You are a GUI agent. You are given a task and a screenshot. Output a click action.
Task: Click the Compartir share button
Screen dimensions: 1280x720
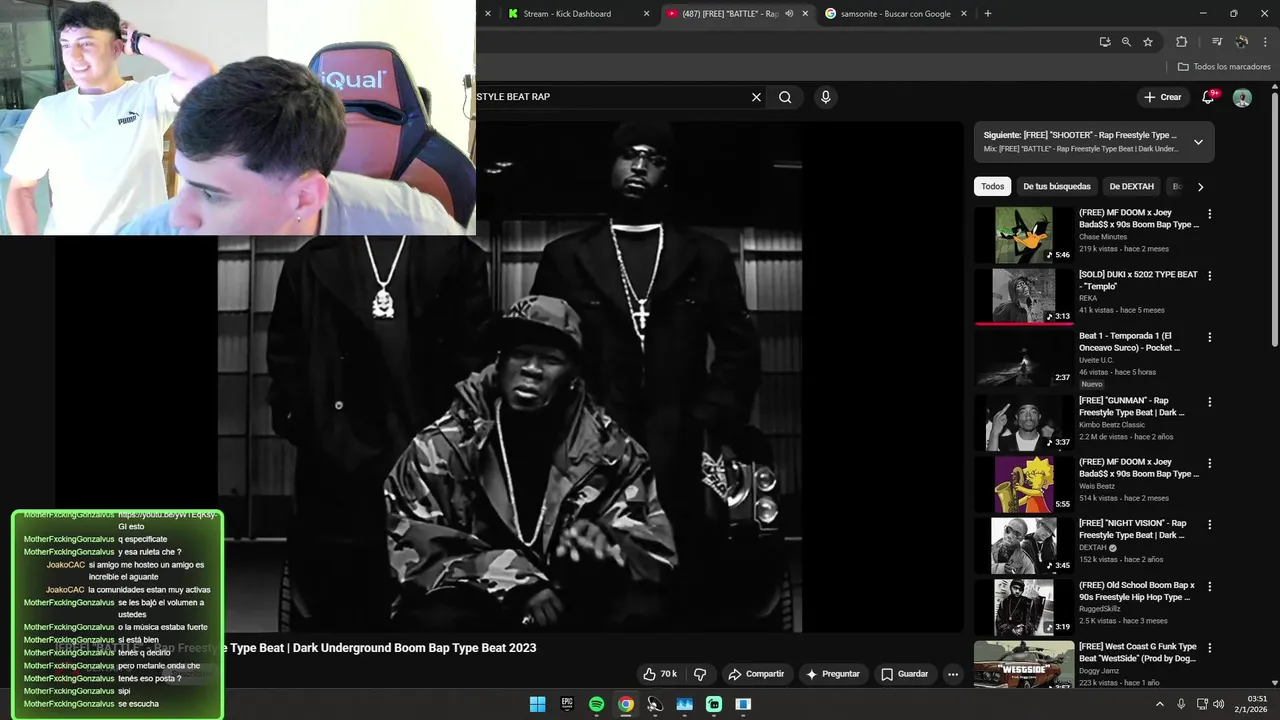pyautogui.click(x=756, y=674)
